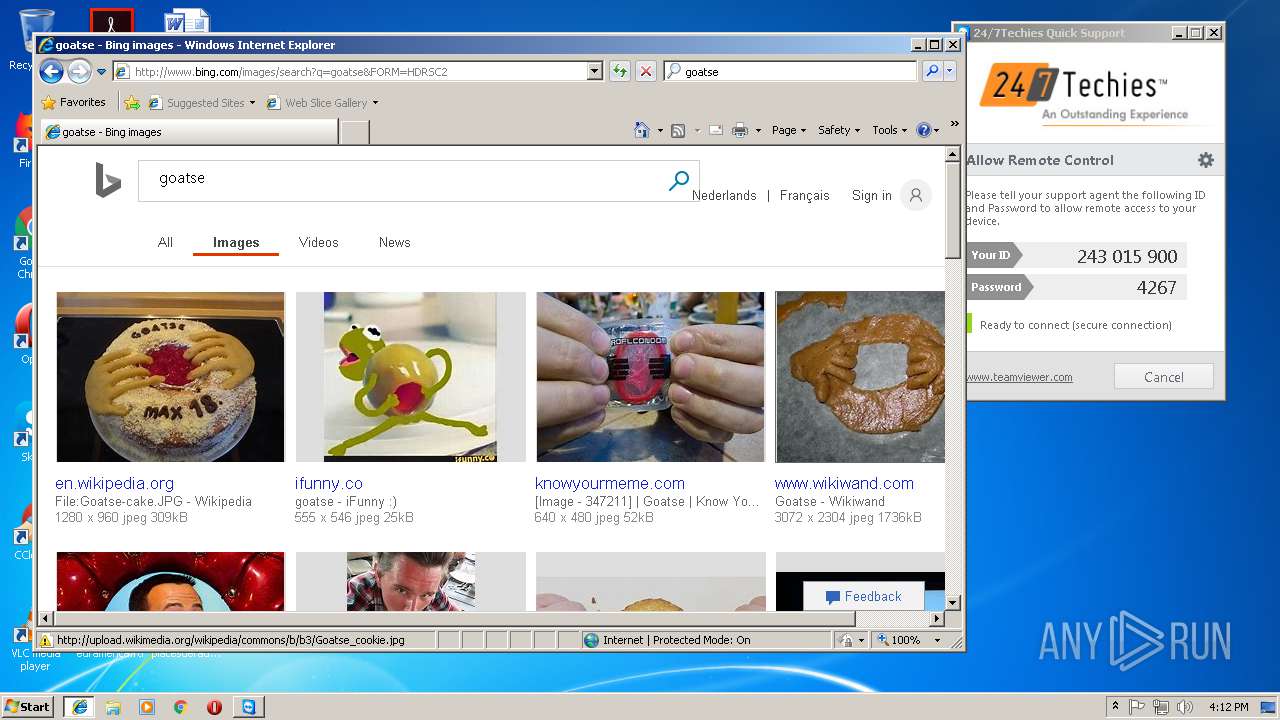
Task: Open Chrome from the taskbar
Action: tap(180, 707)
